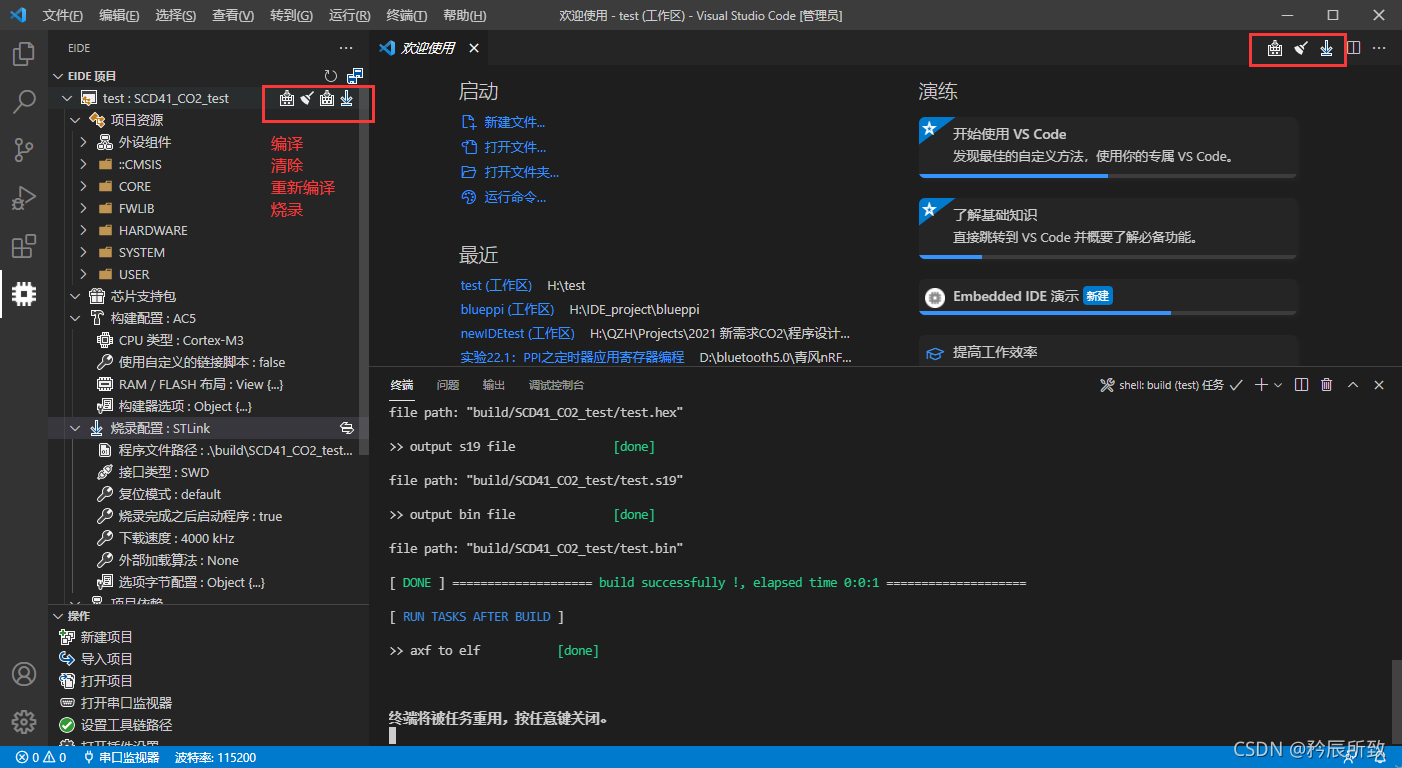Open recent workspace blueppi (工作区)

click(x=507, y=310)
